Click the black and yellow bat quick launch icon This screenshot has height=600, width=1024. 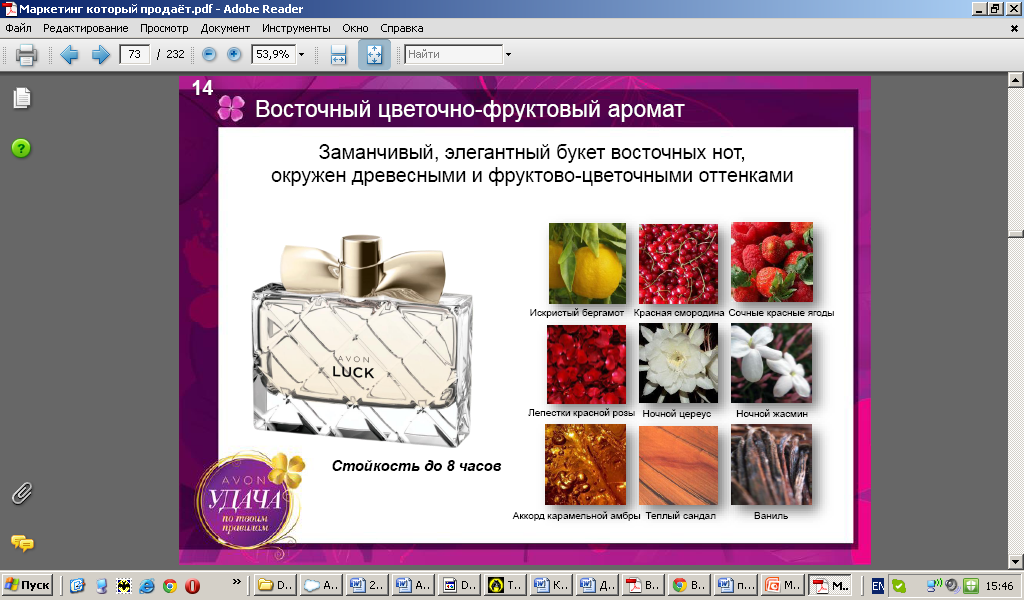[x=123, y=586]
